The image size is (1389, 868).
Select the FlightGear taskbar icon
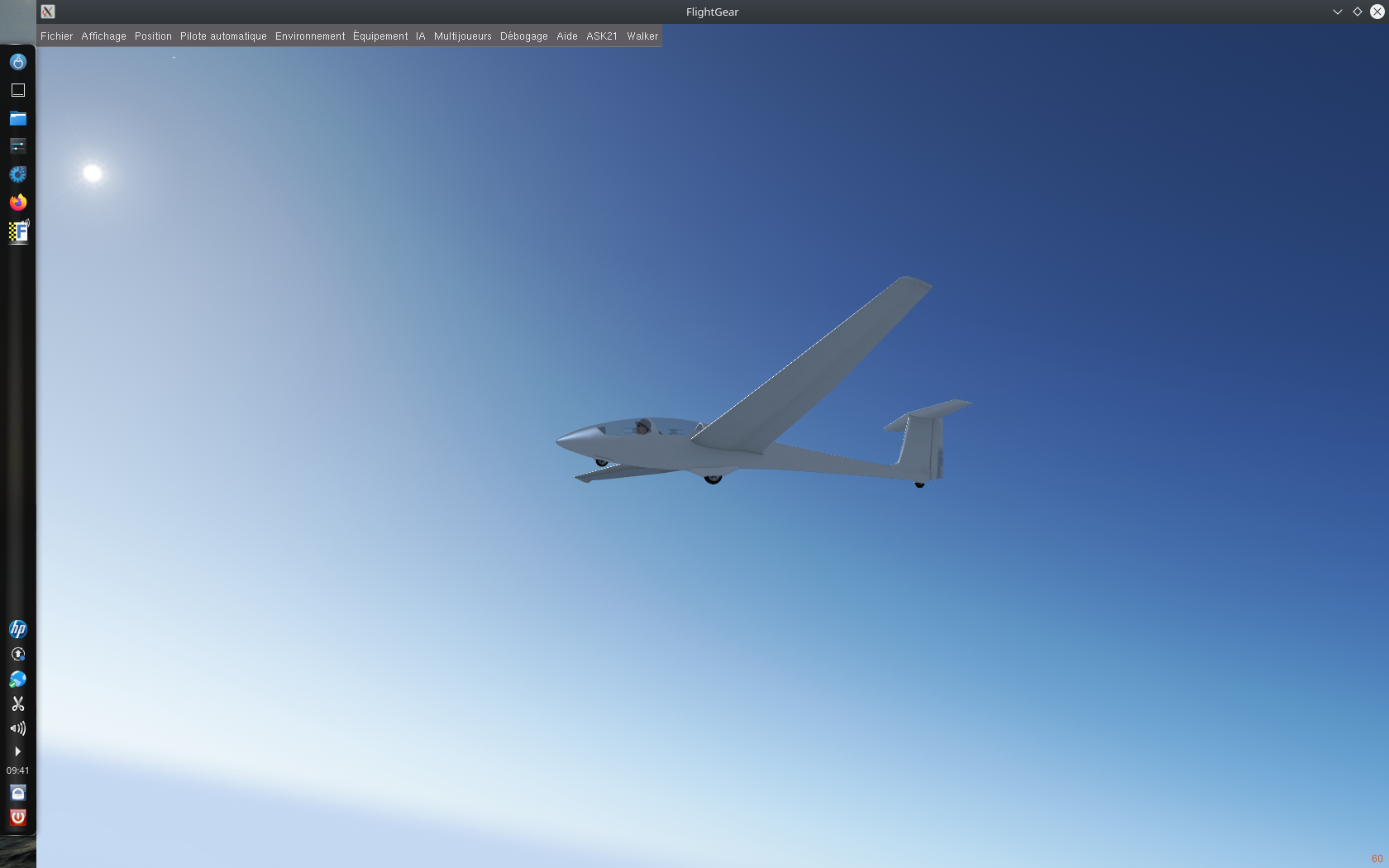pos(18,231)
